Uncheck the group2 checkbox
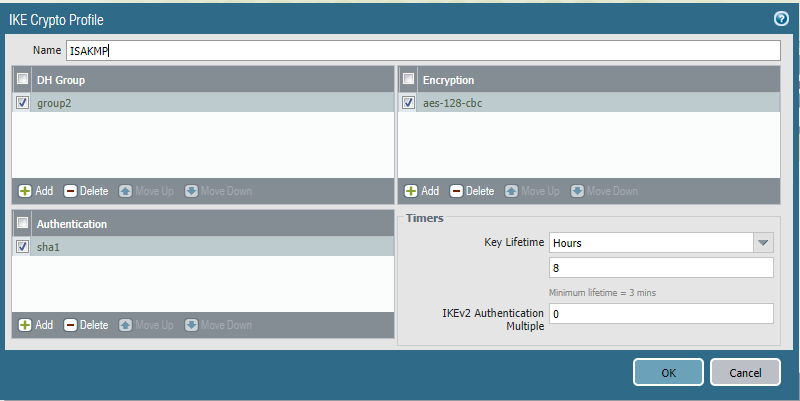 (22, 103)
